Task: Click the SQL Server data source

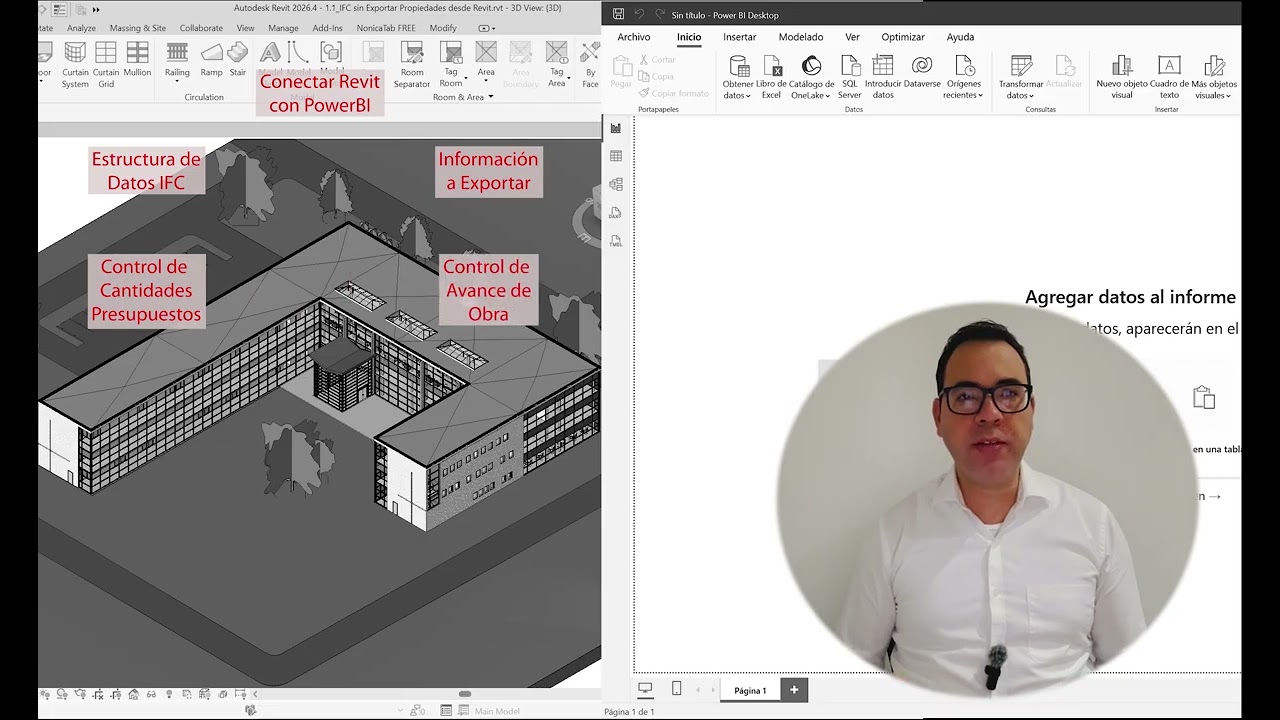Action: [850, 77]
